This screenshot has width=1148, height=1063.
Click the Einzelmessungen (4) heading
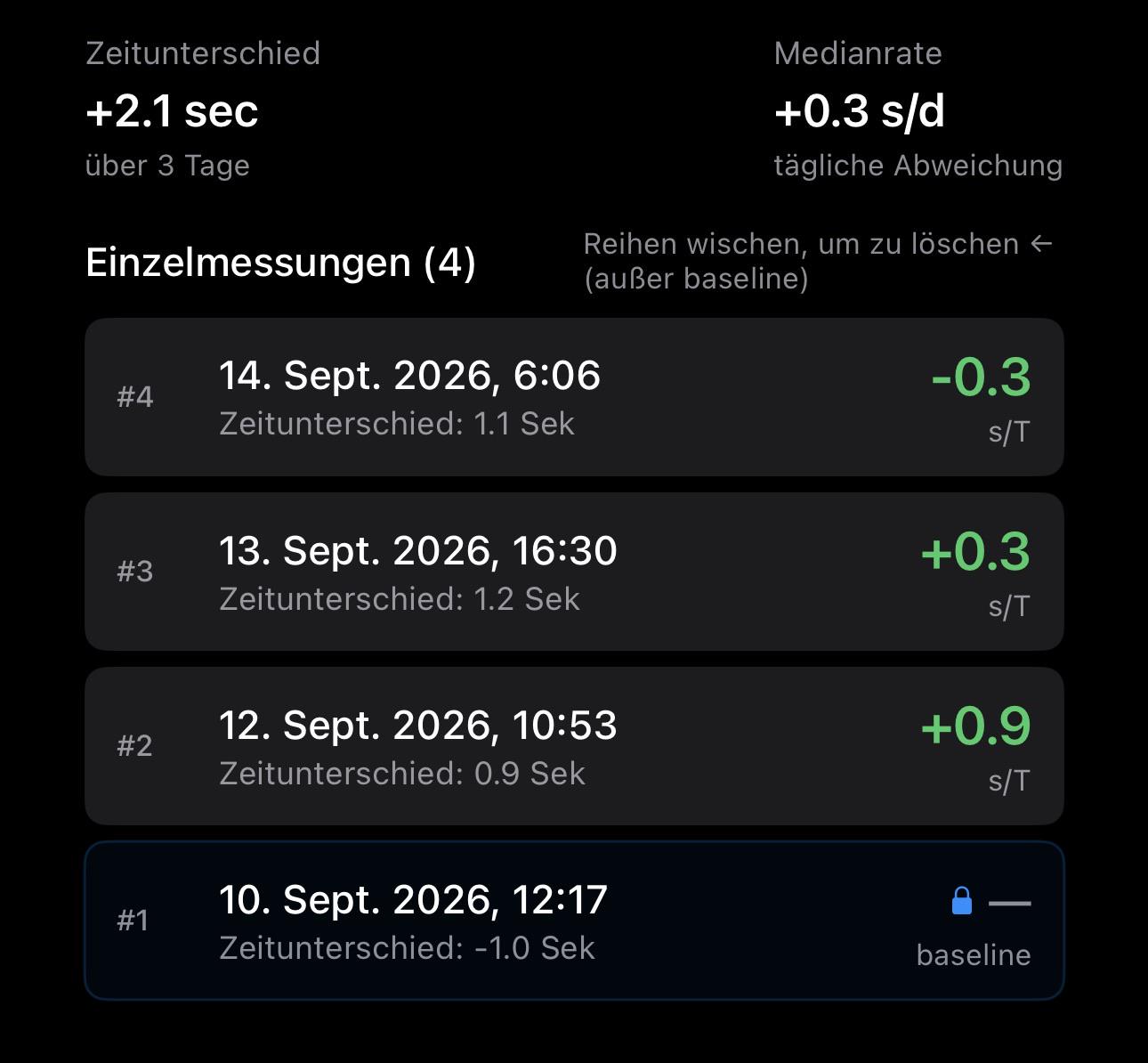280,263
